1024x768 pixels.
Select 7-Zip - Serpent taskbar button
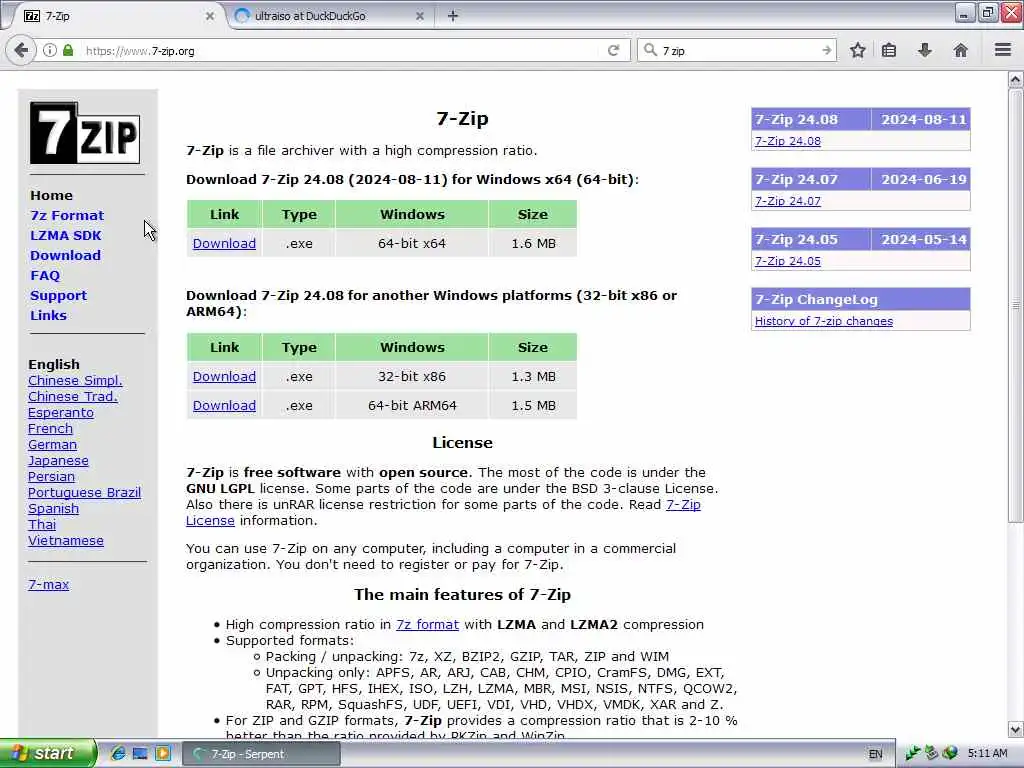point(261,754)
